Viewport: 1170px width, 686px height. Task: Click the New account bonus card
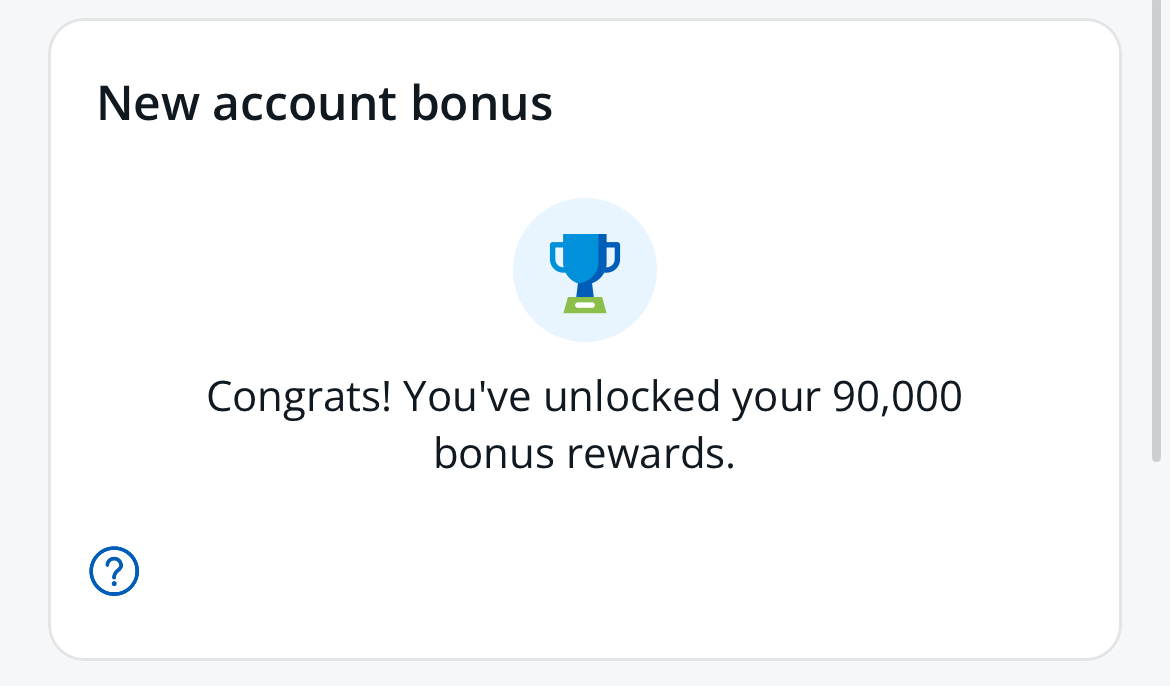coord(585,340)
